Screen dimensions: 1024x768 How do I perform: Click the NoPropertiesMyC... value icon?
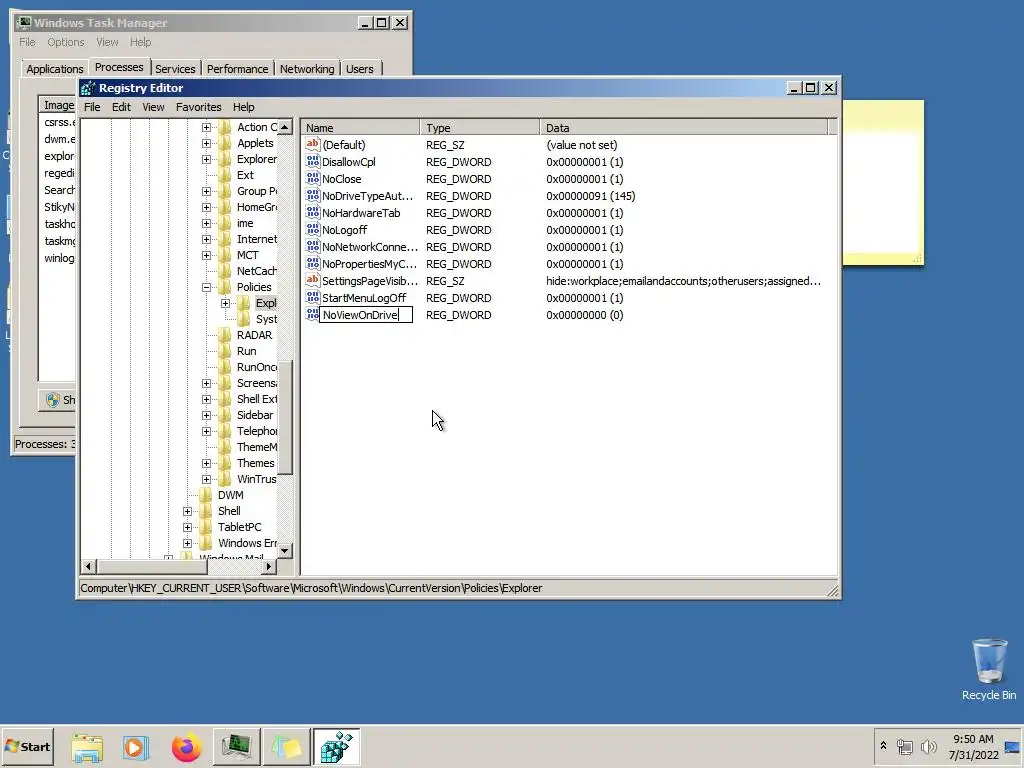313,263
